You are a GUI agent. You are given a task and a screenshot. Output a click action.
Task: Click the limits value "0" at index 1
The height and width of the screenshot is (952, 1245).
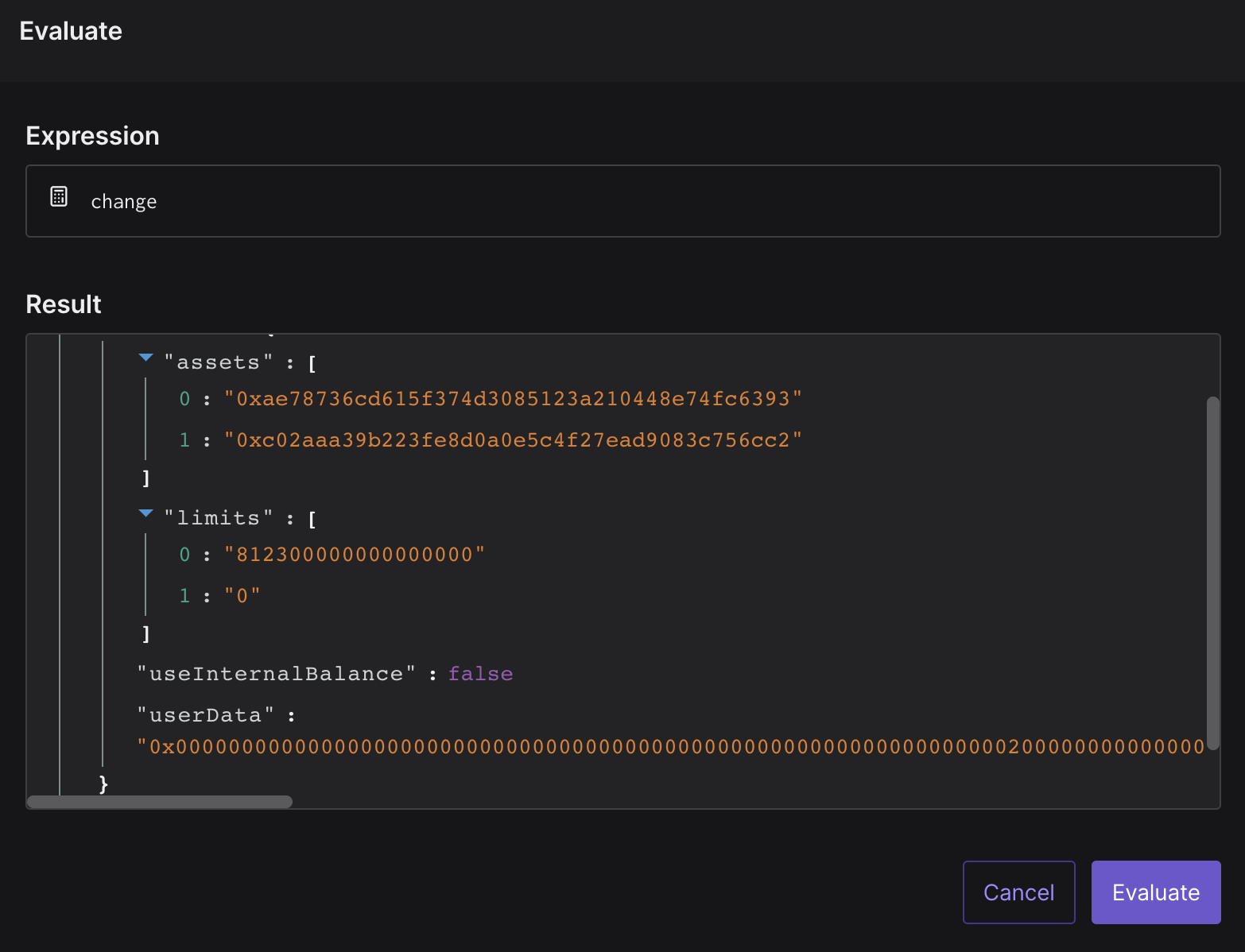[242, 594]
